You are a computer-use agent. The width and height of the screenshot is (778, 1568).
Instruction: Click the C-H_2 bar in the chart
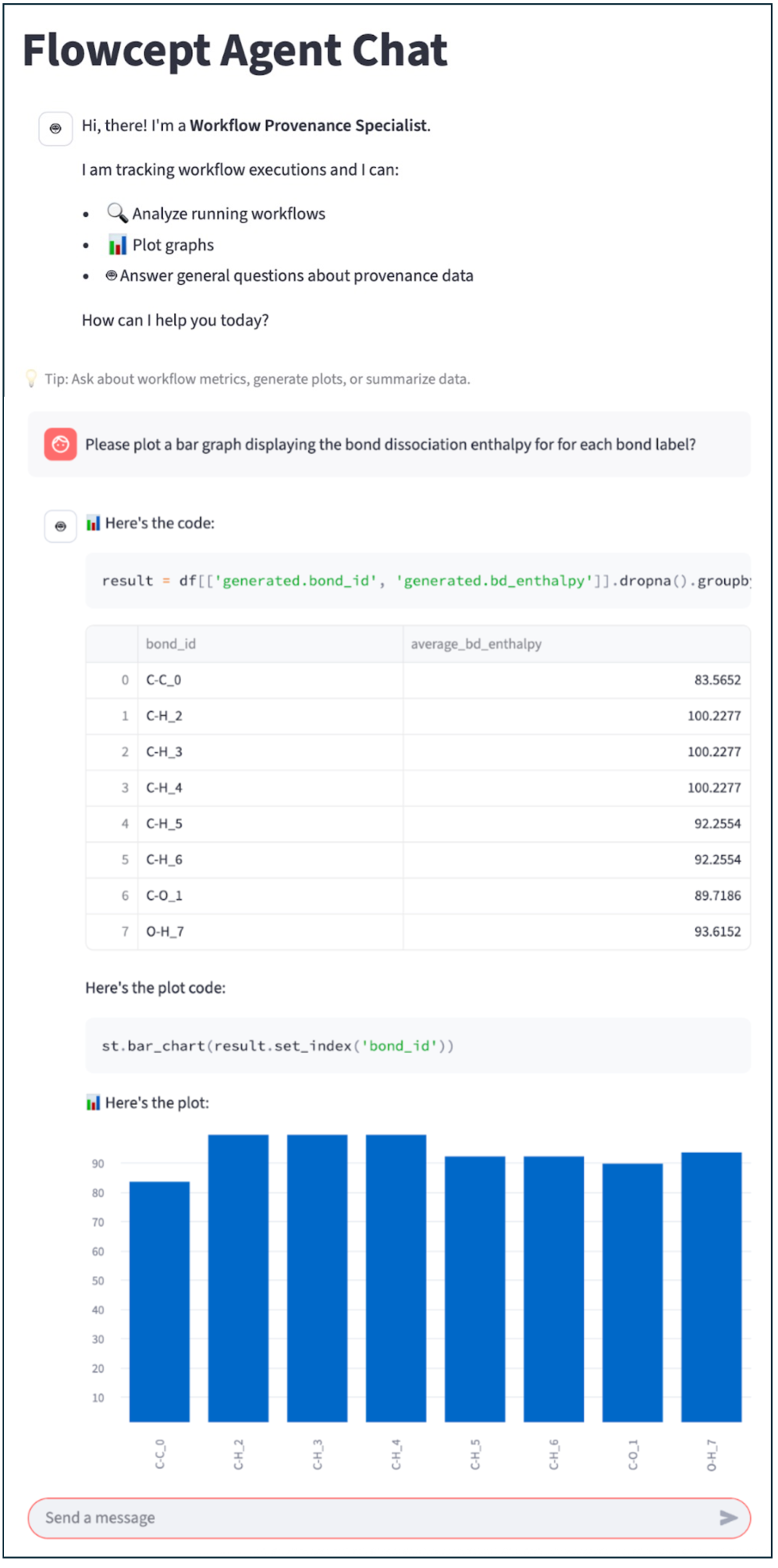click(x=238, y=1278)
